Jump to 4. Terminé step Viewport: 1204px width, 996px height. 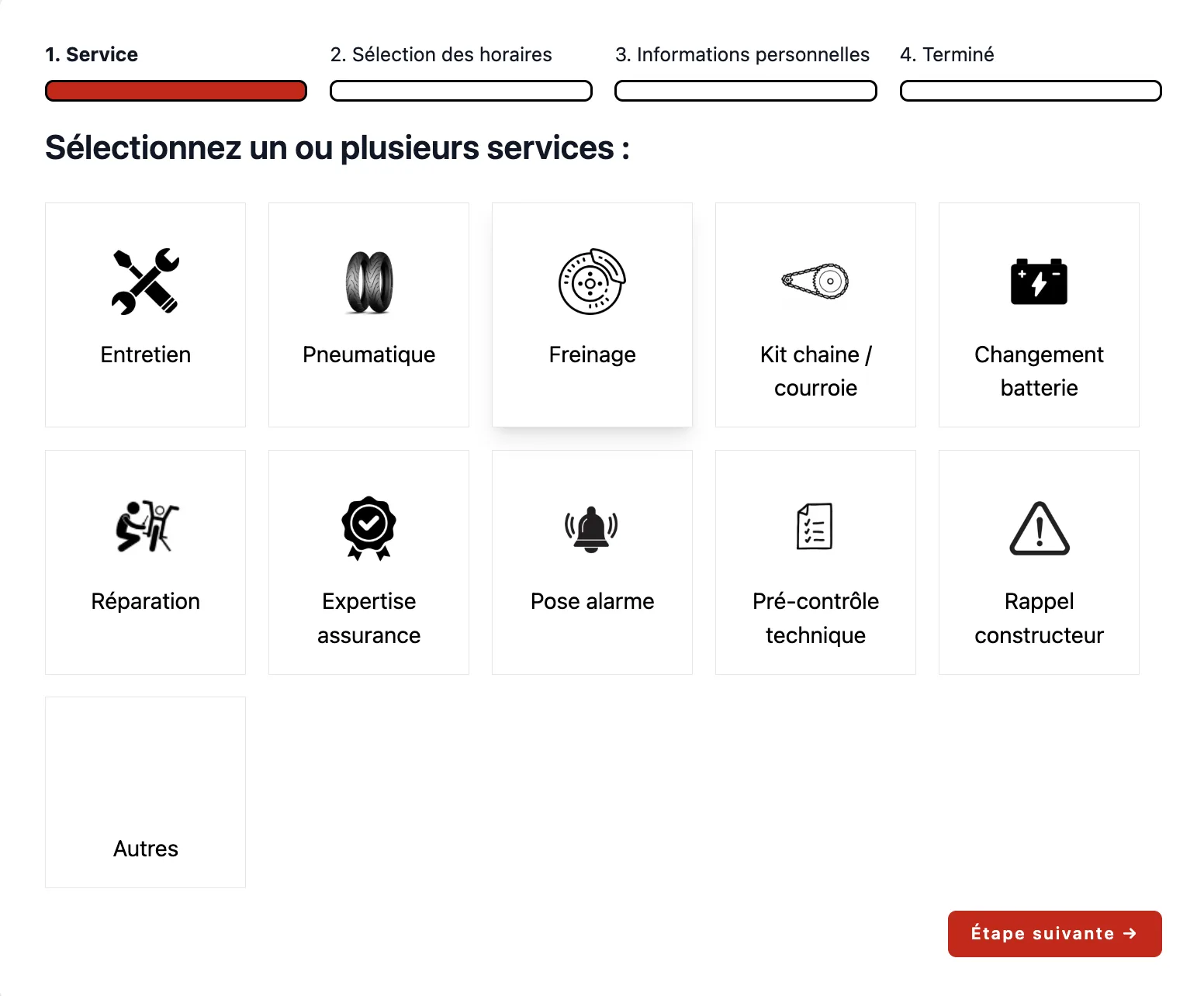pyautogui.click(x=946, y=54)
